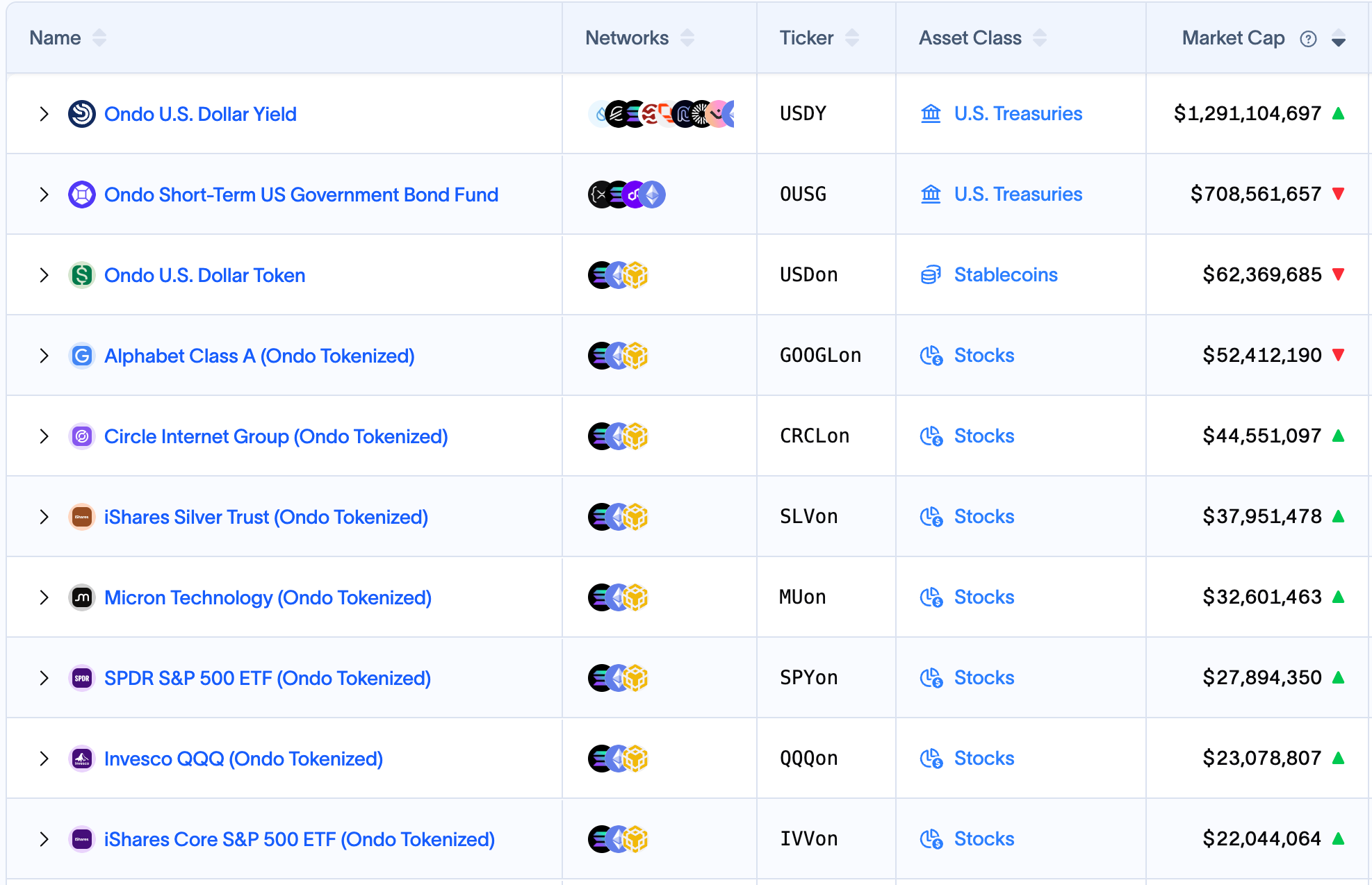The width and height of the screenshot is (1372, 885).
Task: Click the U.S. Treasuries bank icon in the USDY row
Action: (x=931, y=114)
